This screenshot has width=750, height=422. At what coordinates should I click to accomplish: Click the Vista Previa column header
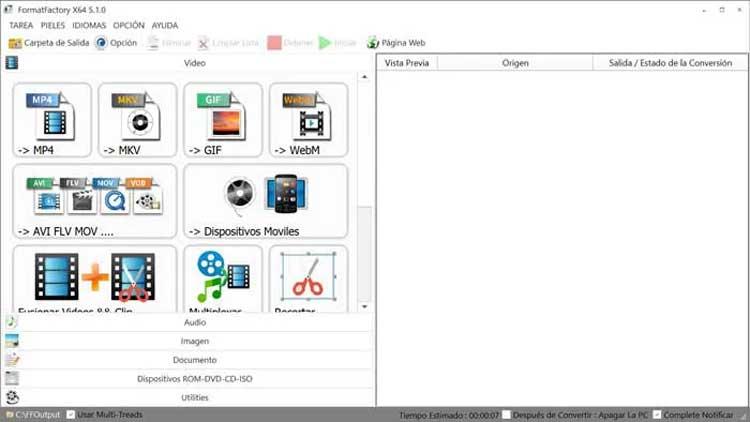point(407,63)
